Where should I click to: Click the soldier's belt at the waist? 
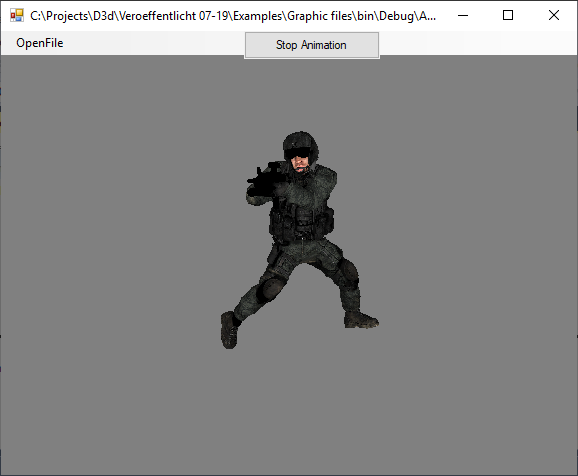[x=302, y=240]
